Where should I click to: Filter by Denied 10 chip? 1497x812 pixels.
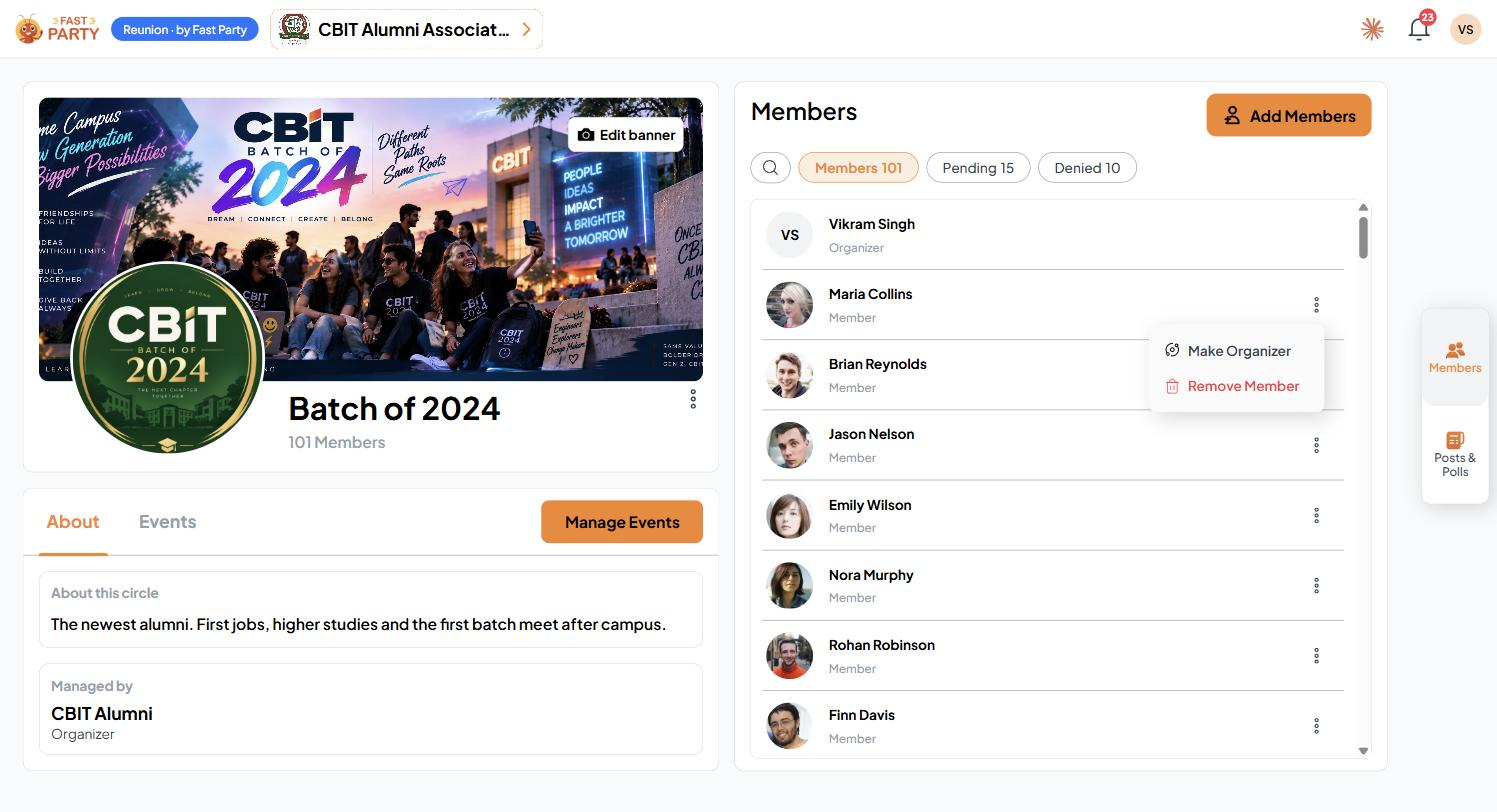click(x=1087, y=168)
